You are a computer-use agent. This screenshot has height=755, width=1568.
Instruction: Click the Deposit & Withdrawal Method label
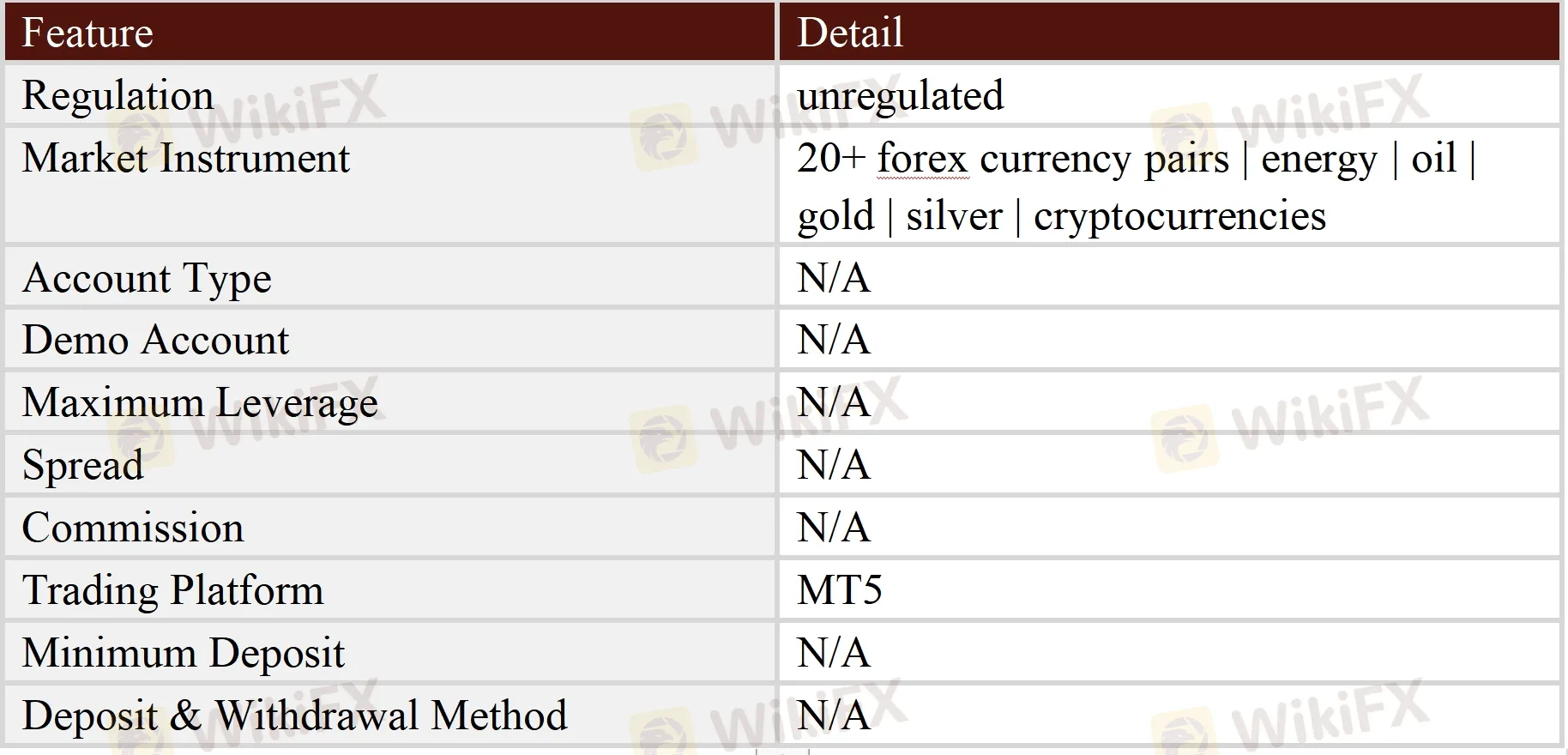click(x=294, y=716)
